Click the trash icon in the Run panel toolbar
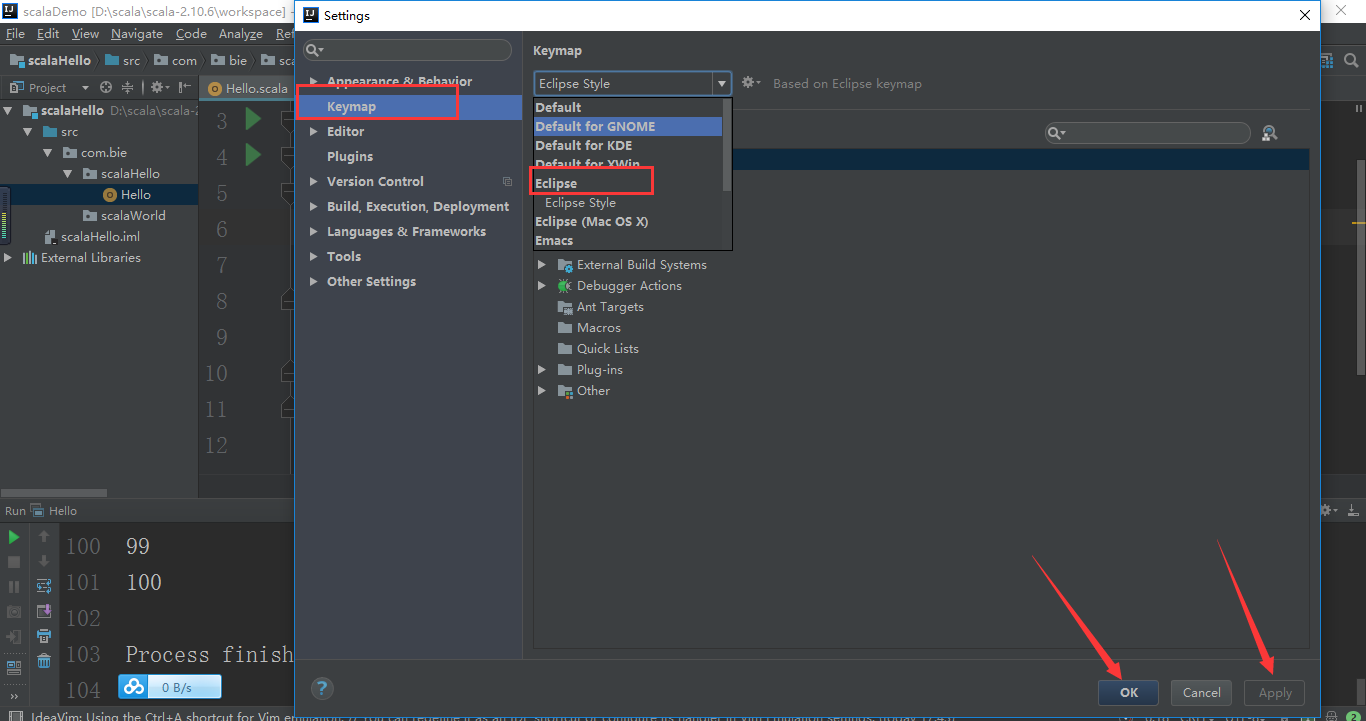The image size is (1366, 721). (x=44, y=663)
